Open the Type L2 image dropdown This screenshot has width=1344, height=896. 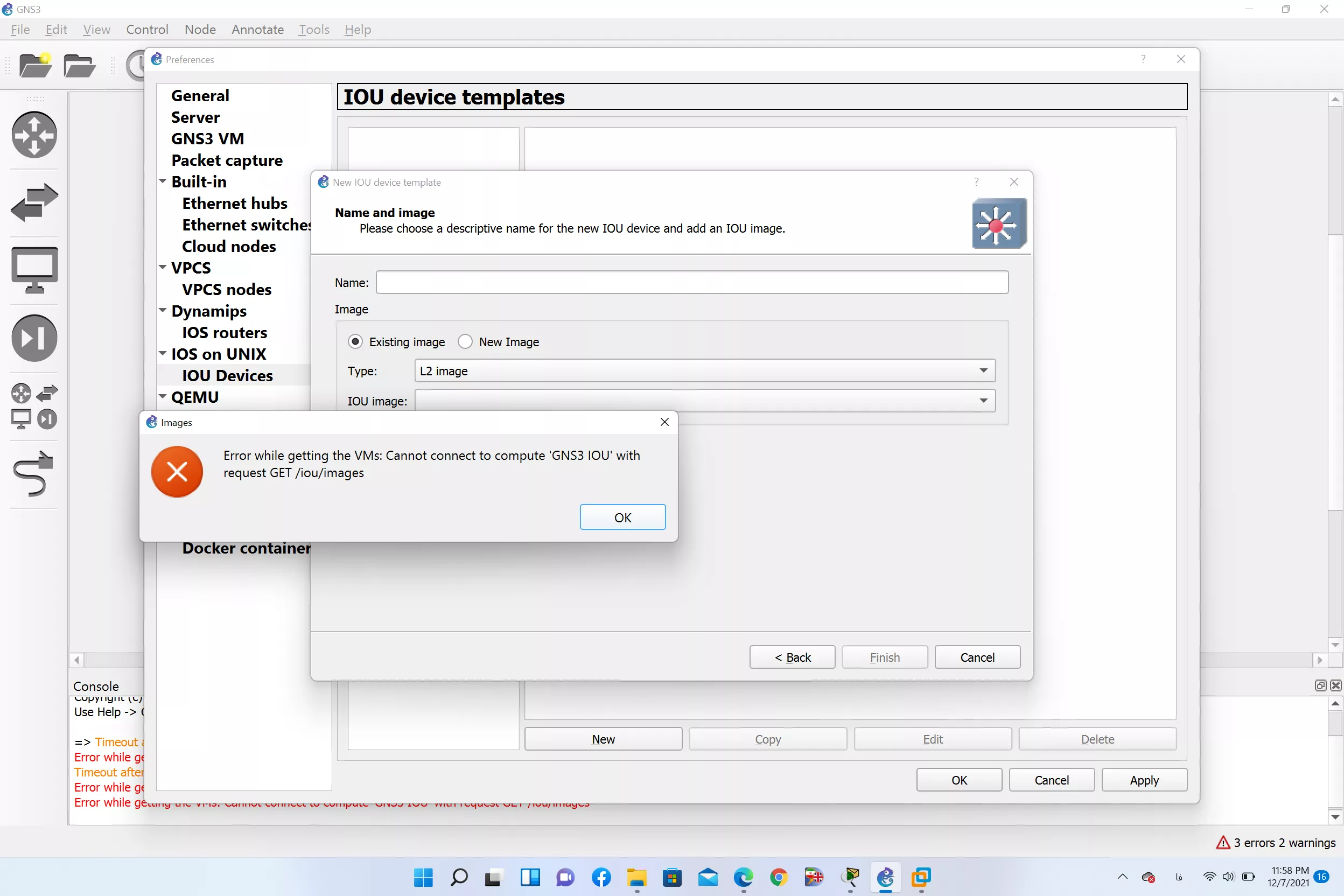(x=704, y=371)
